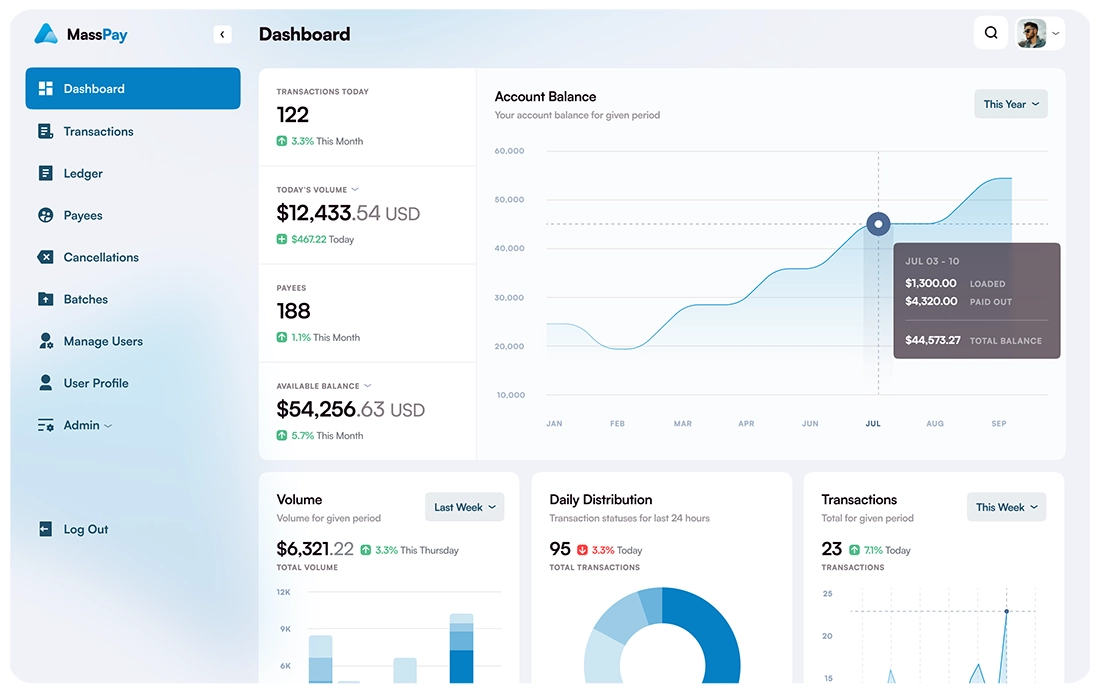Click the 122 transactions today figure
The height and width of the screenshot is (690, 1100).
[293, 114]
